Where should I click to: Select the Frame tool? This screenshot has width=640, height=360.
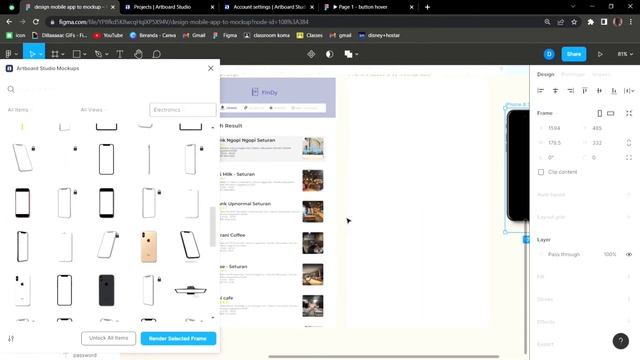point(55,54)
